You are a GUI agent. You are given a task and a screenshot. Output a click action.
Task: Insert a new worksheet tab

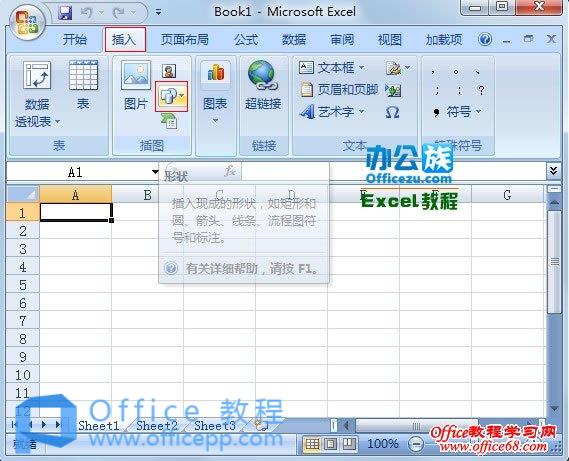261,425
